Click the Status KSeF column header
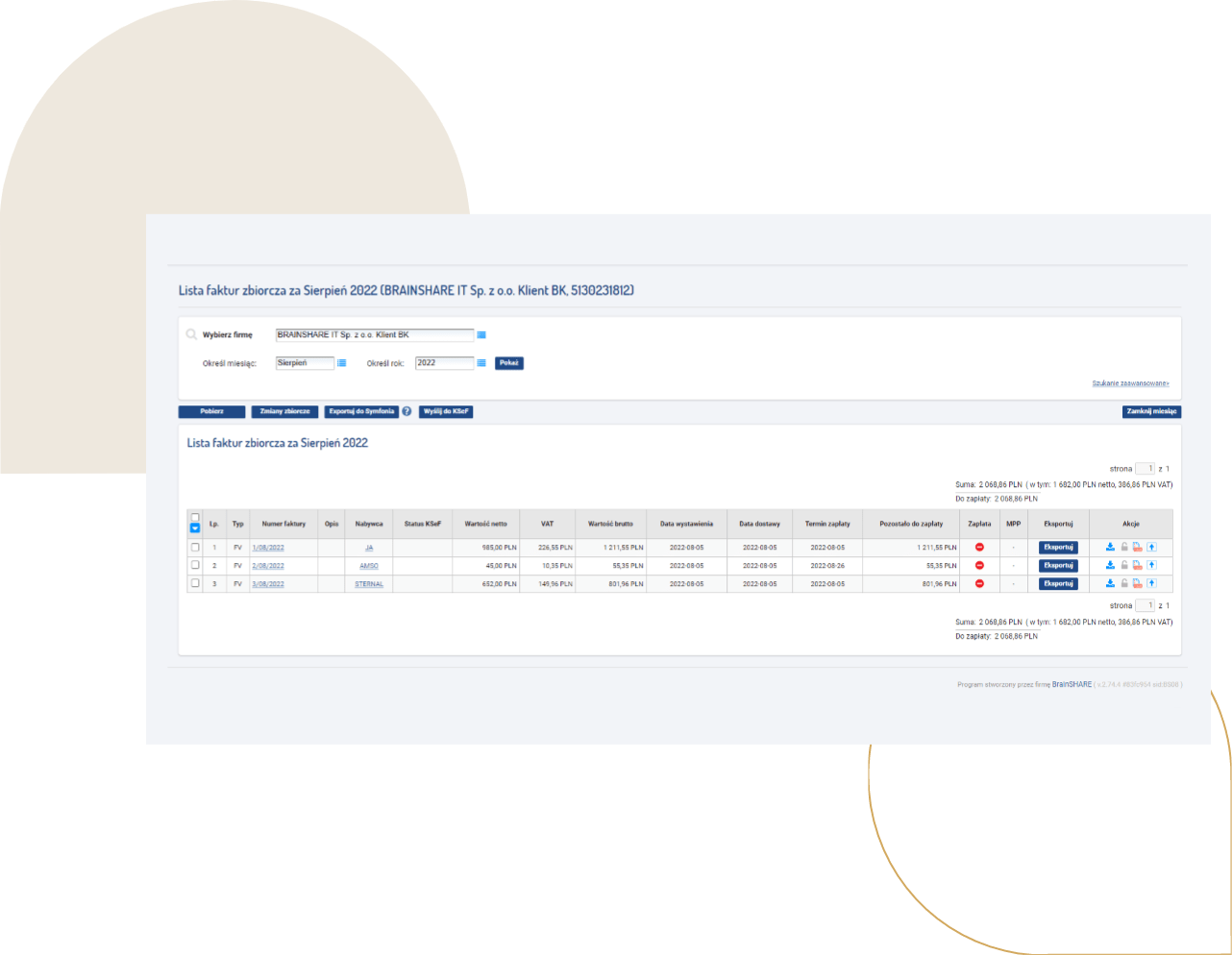The image size is (1232, 955). click(423, 524)
